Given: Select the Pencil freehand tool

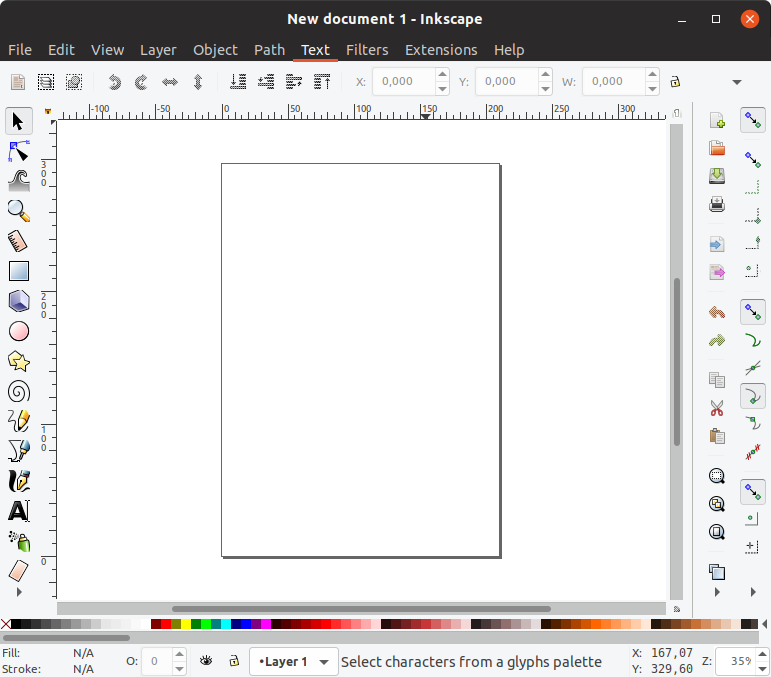Looking at the screenshot, I should [19, 421].
